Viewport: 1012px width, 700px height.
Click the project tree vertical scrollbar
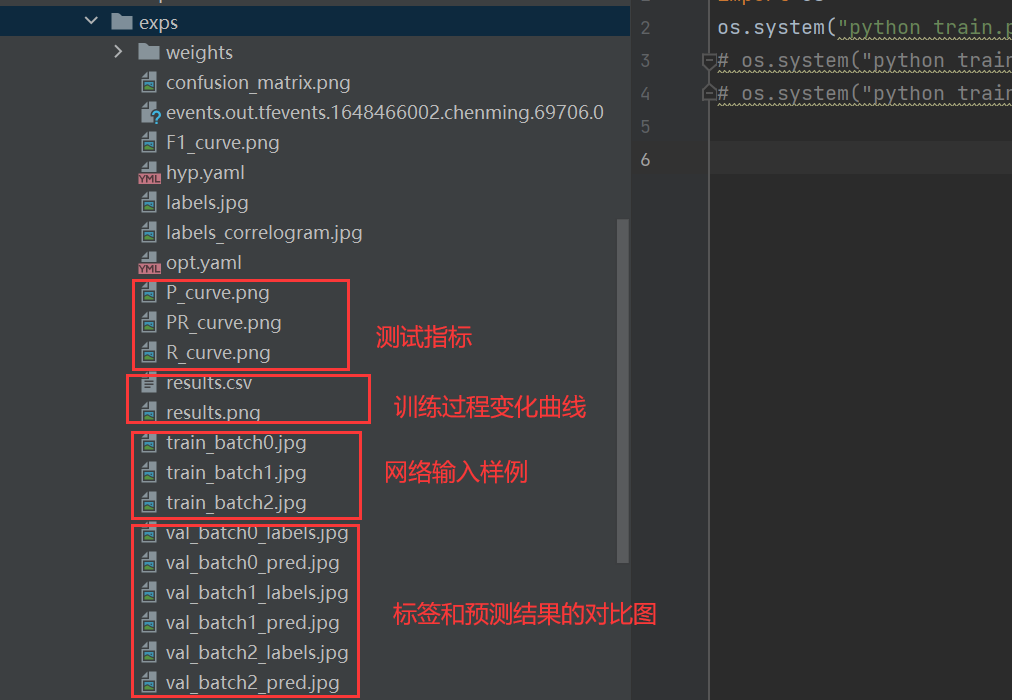(623, 391)
